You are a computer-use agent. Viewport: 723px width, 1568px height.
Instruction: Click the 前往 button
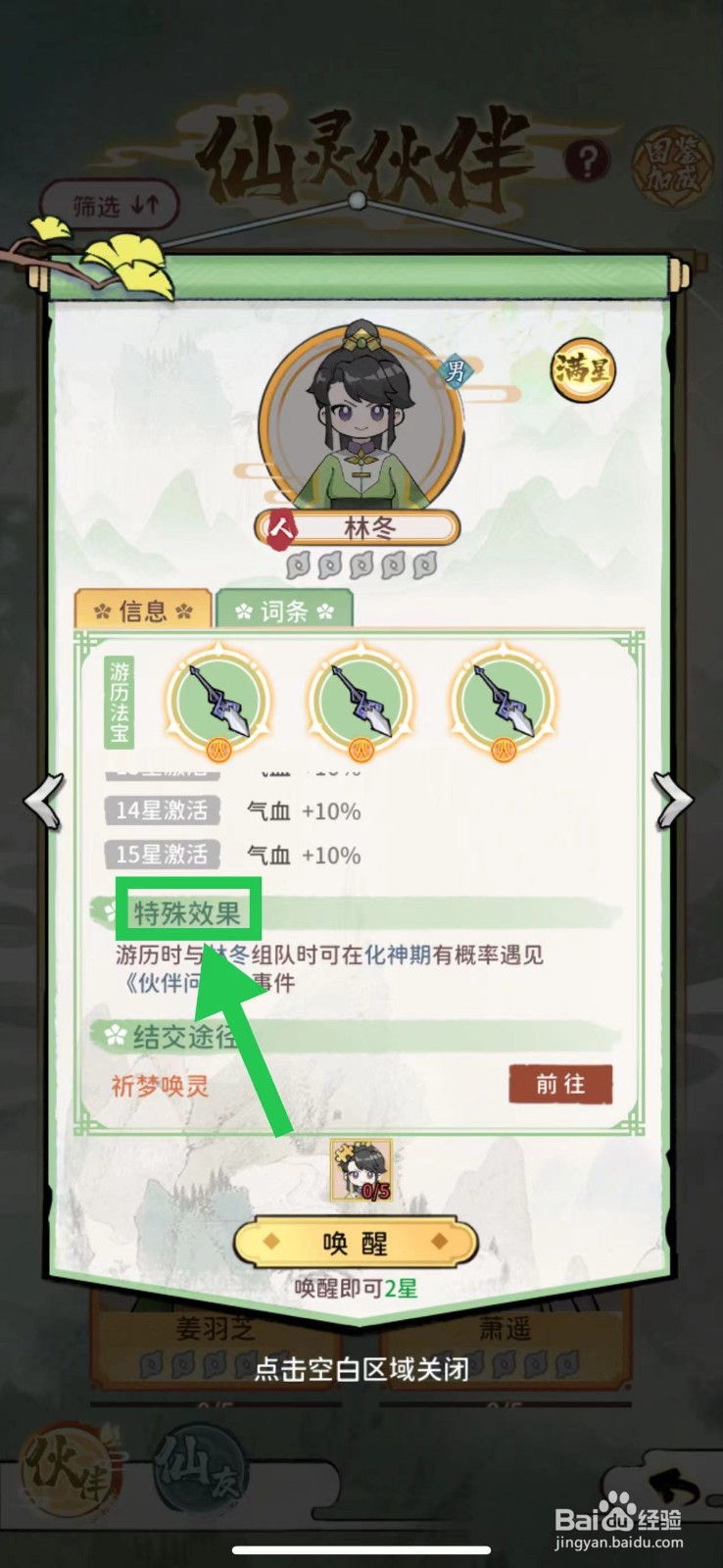pyautogui.click(x=560, y=1084)
